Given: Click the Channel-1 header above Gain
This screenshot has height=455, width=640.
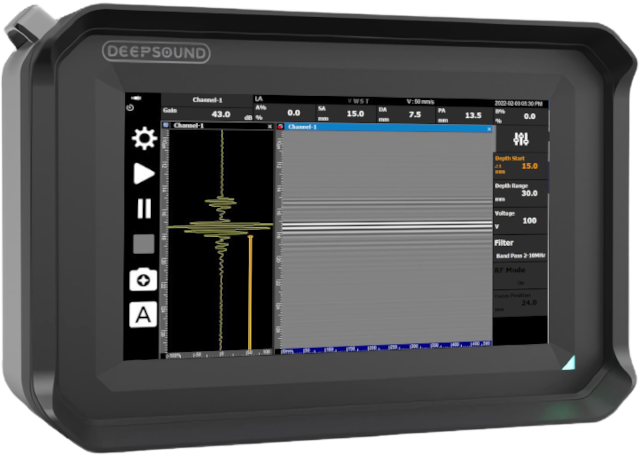Looking at the screenshot, I should point(207,100).
